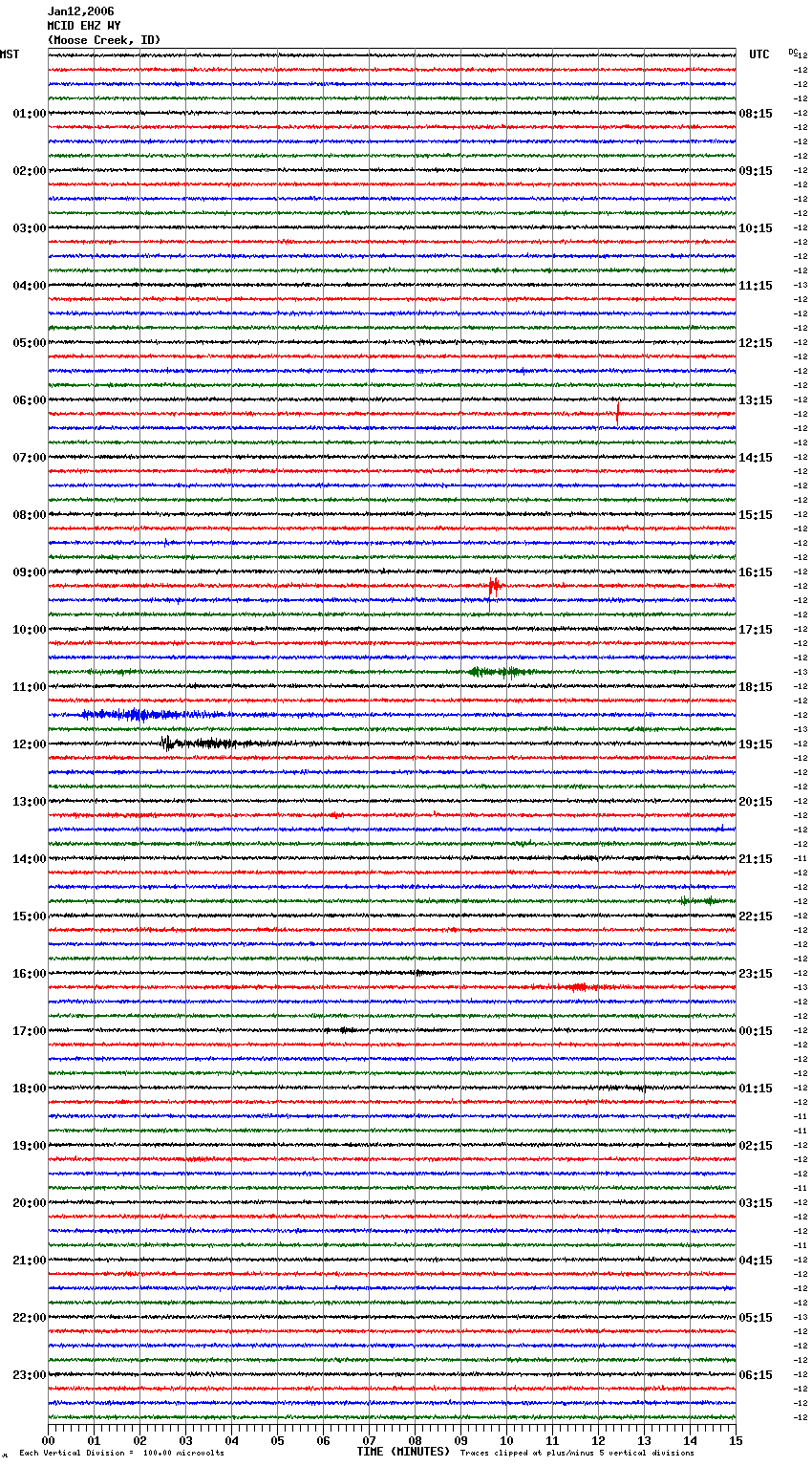Click the 15:00 MST hour label
The height and width of the screenshot is (1466, 812).
[x=30, y=916]
